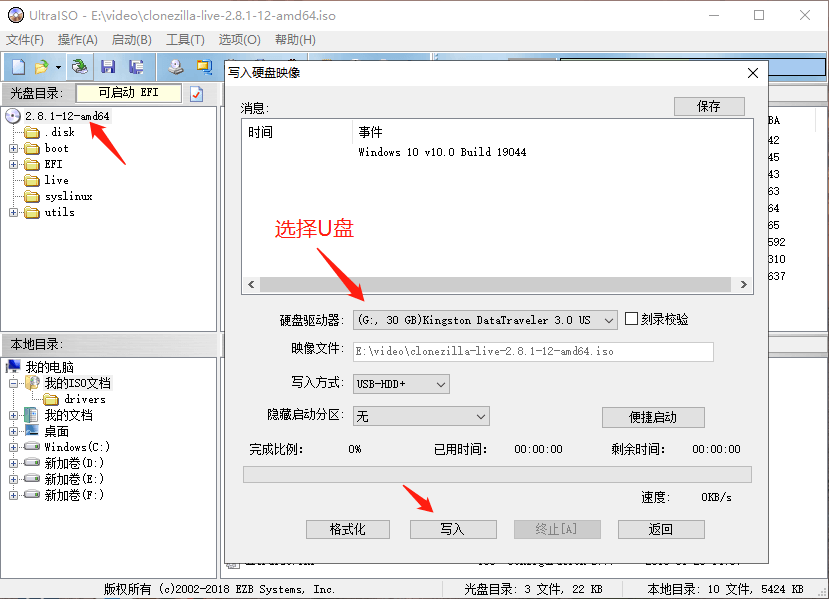Enable the 刻录校验 checkbox
This screenshot has width=829, height=599.
coord(631,319)
